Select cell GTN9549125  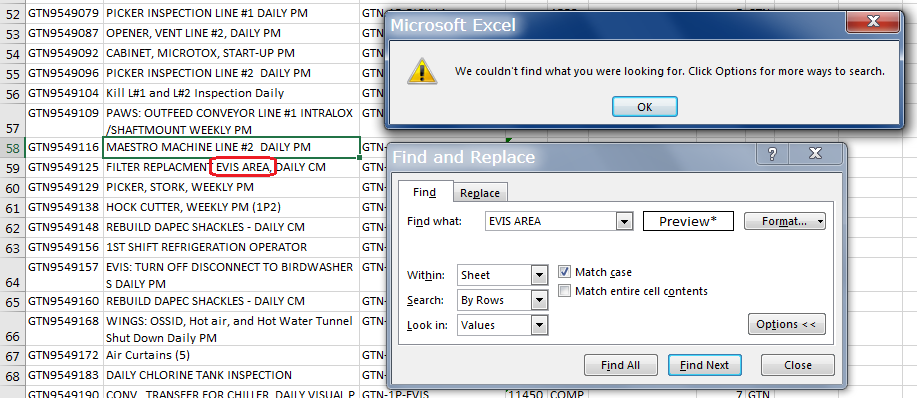point(64,168)
